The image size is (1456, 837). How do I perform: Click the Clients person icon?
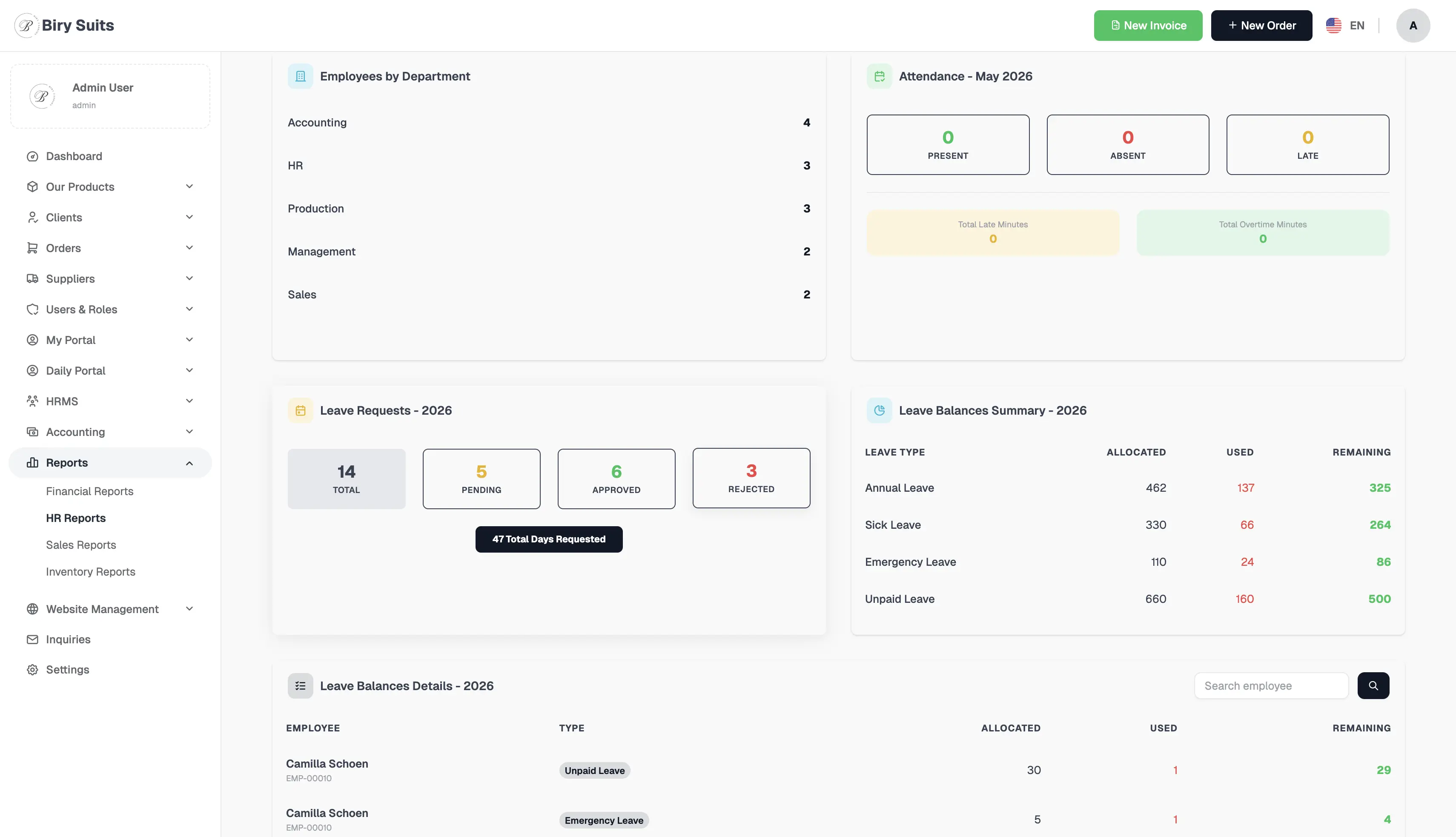pos(33,217)
